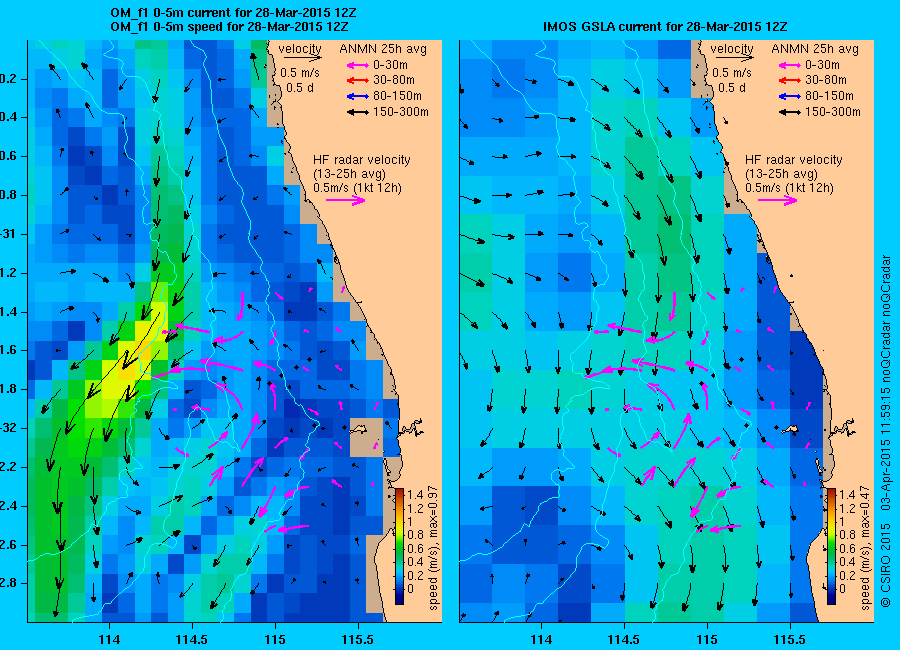Image resolution: width=900 pixels, height=650 pixels.
Task: Click the '150-300m' text in left legend
Action: point(401,112)
